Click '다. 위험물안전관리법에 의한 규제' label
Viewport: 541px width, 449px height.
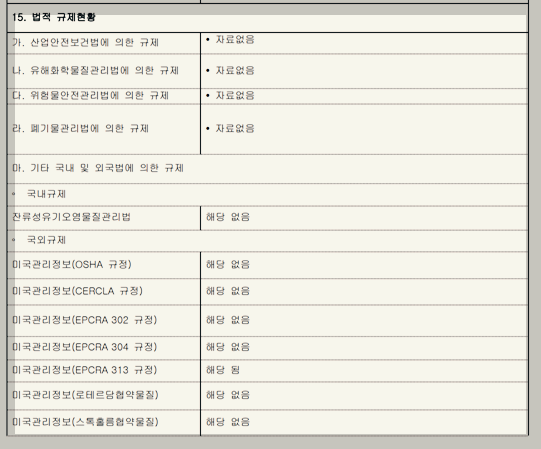[90, 95]
